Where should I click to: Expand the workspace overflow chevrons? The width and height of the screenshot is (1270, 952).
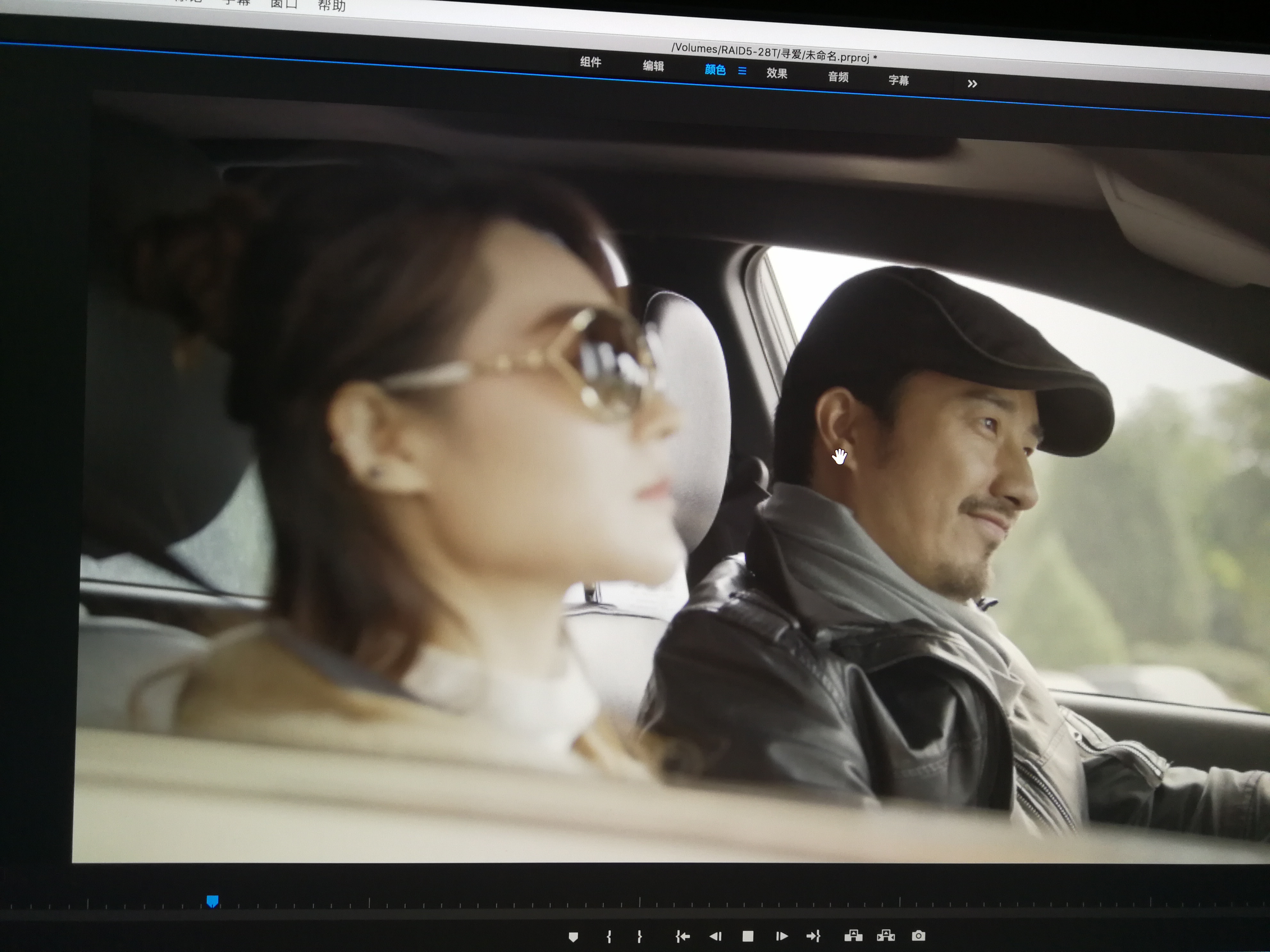(972, 84)
